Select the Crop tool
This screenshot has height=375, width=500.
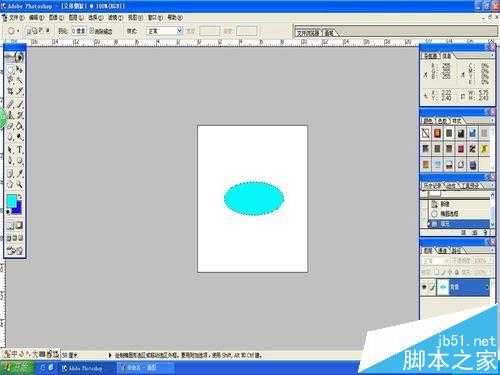click(x=11, y=91)
